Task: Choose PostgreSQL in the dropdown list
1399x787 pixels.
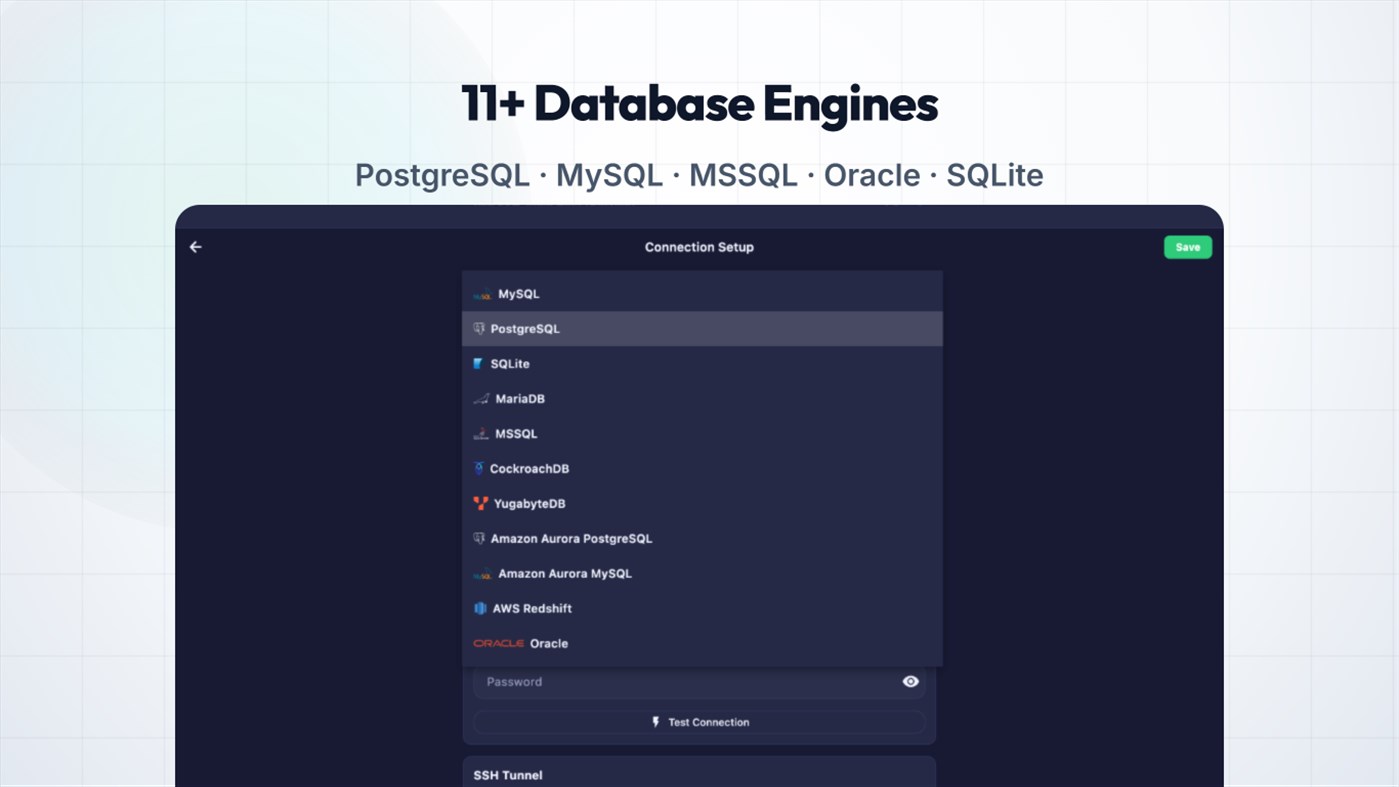Action: 702,329
